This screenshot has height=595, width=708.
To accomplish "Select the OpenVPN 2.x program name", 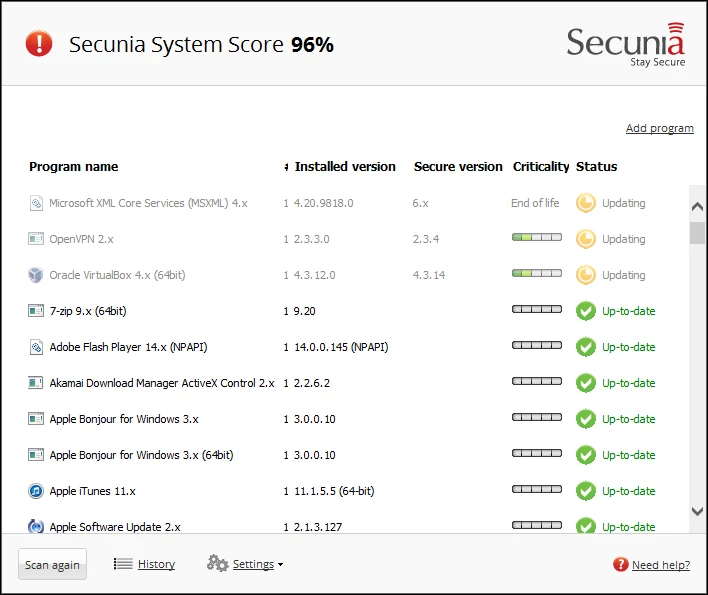I will coord(81,239).
